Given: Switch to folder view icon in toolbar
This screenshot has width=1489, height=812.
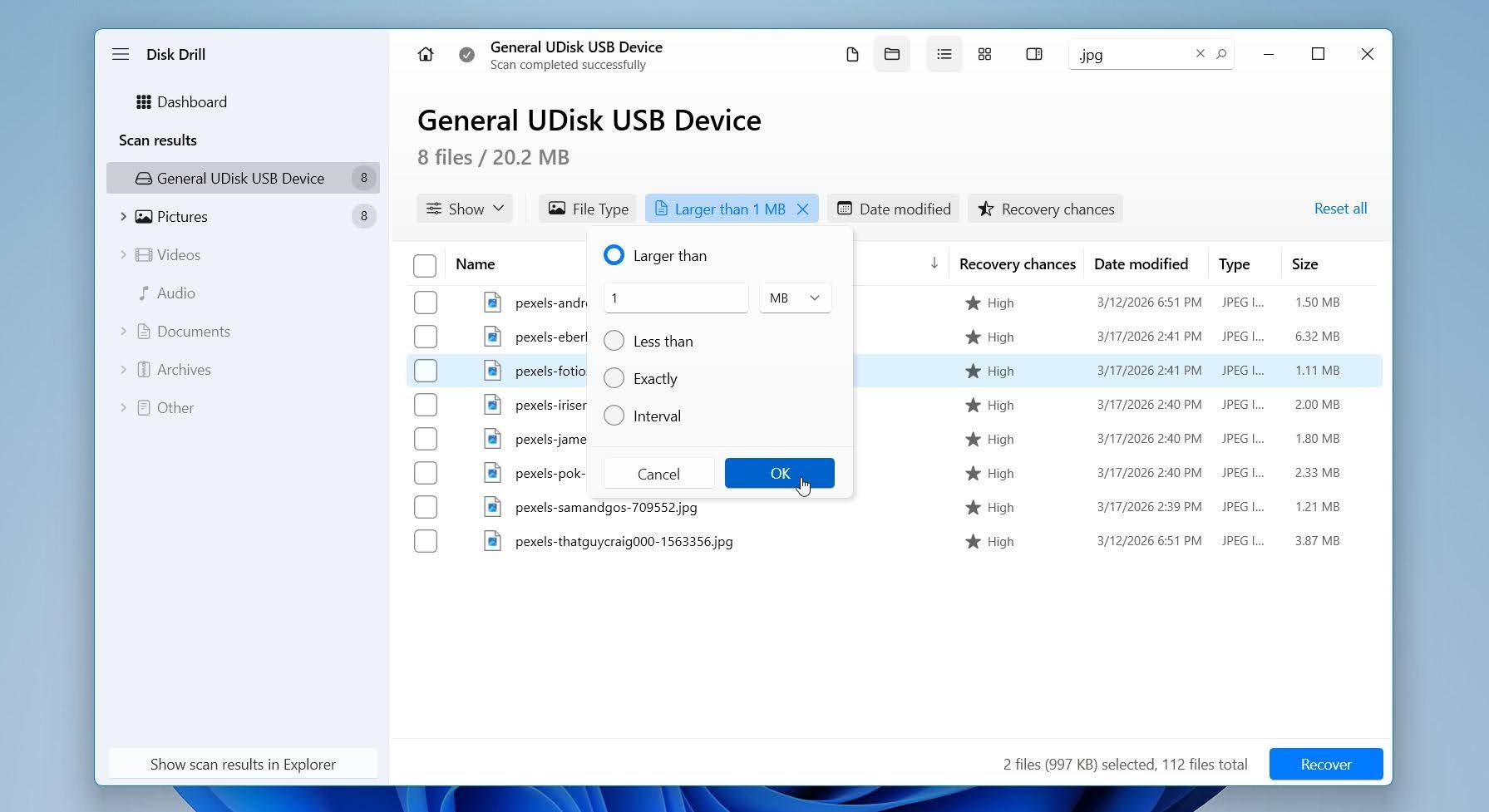Looking at the screenshot, I should tap(892, 54).
